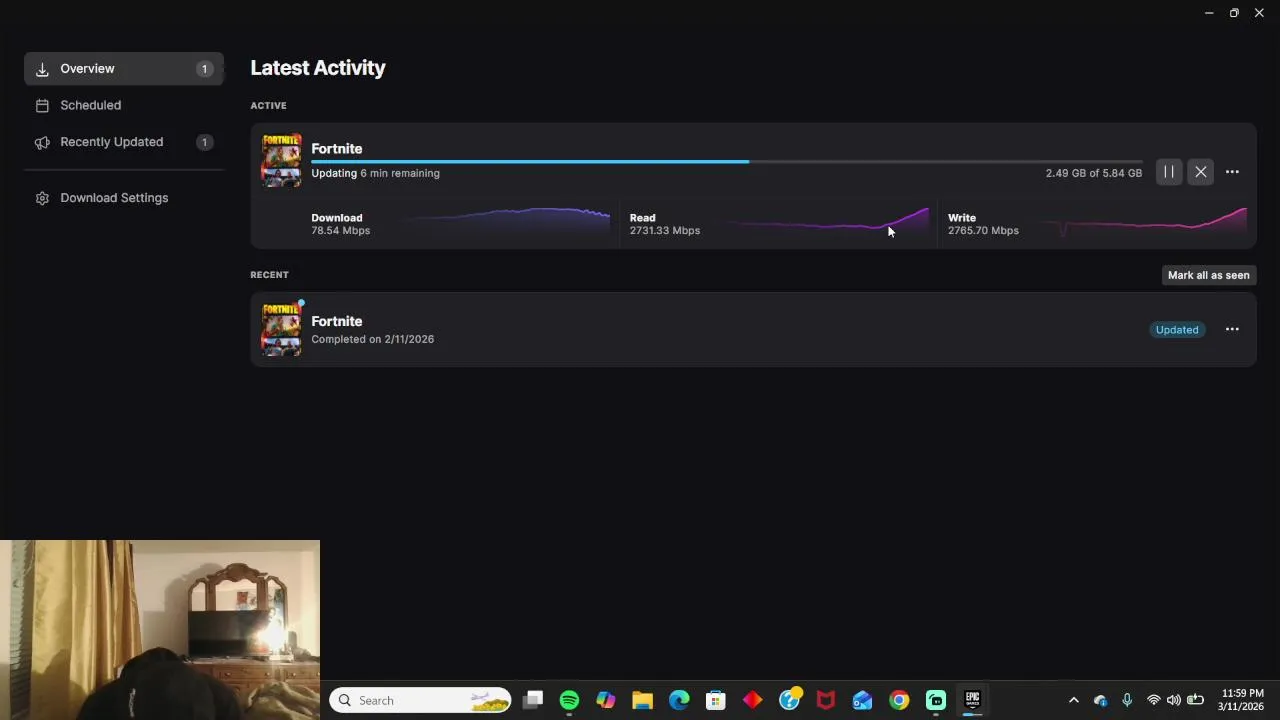Open more options for active Fortnite update
1280x720 pixels.
point(1232,172)
